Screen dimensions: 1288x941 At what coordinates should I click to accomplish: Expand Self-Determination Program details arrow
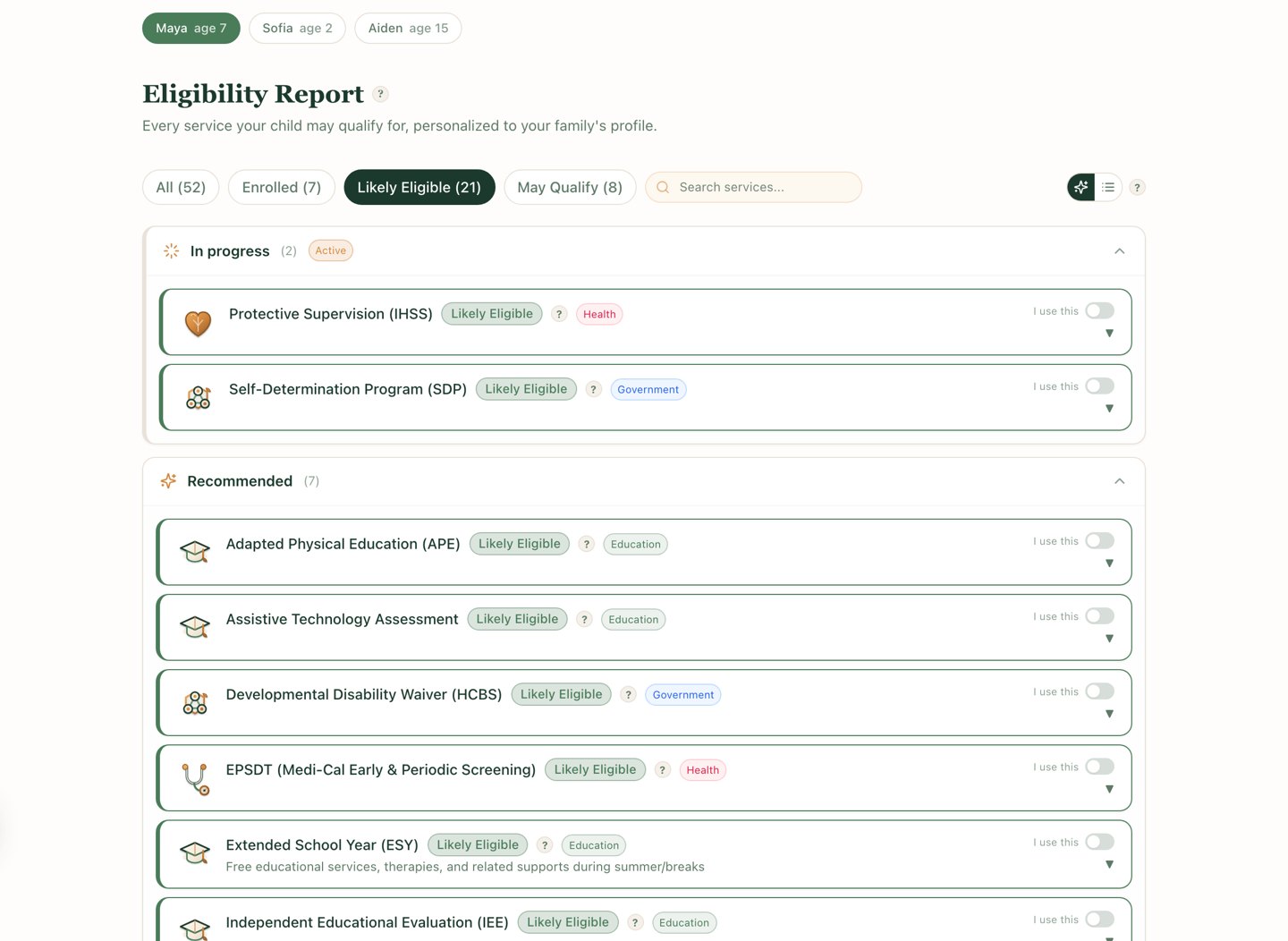pyautogui.click(x=1109, y=409)
